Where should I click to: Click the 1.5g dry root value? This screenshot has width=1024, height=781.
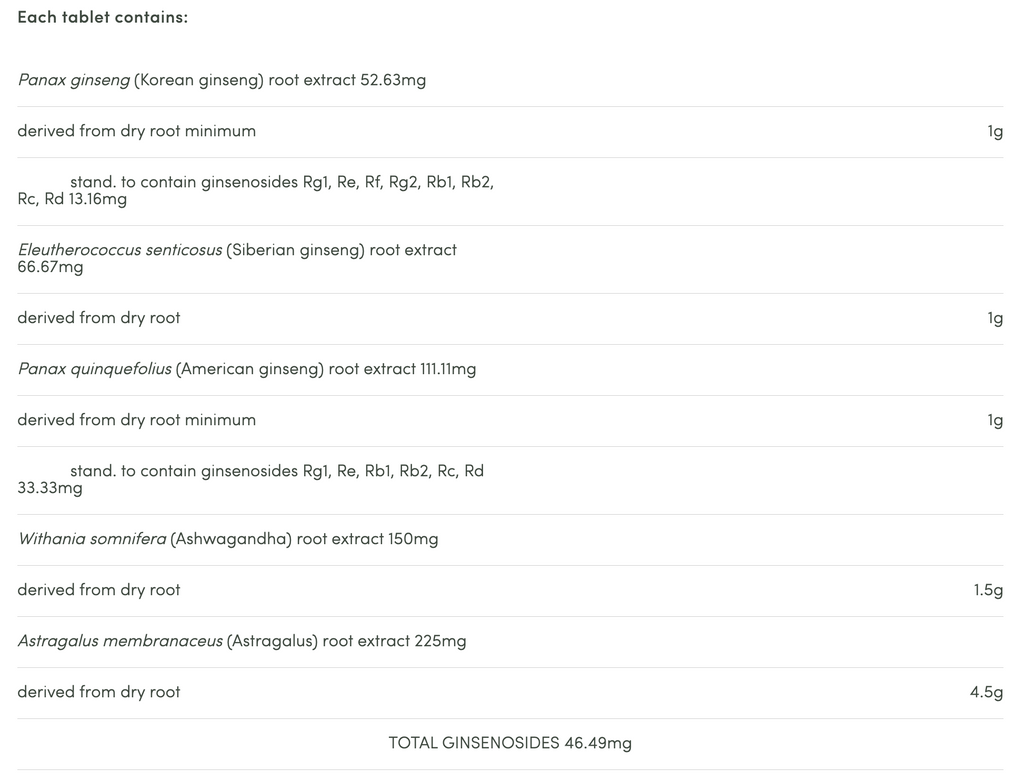tap(988, 590)
